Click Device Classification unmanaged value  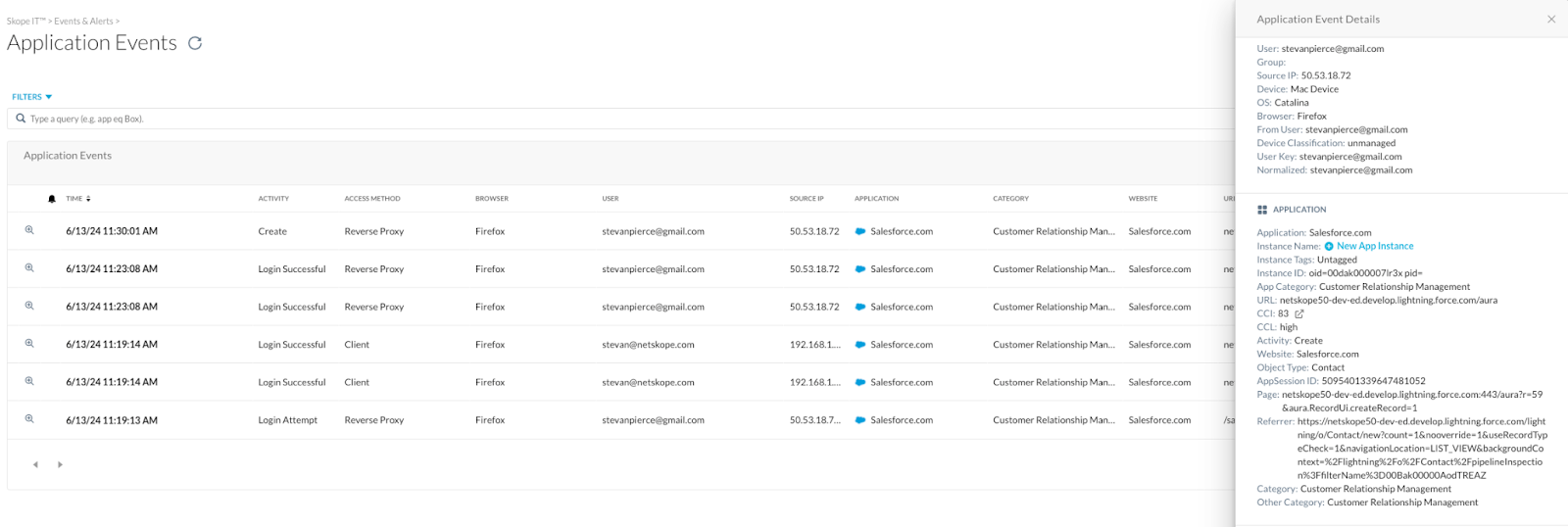[1371, 143]
